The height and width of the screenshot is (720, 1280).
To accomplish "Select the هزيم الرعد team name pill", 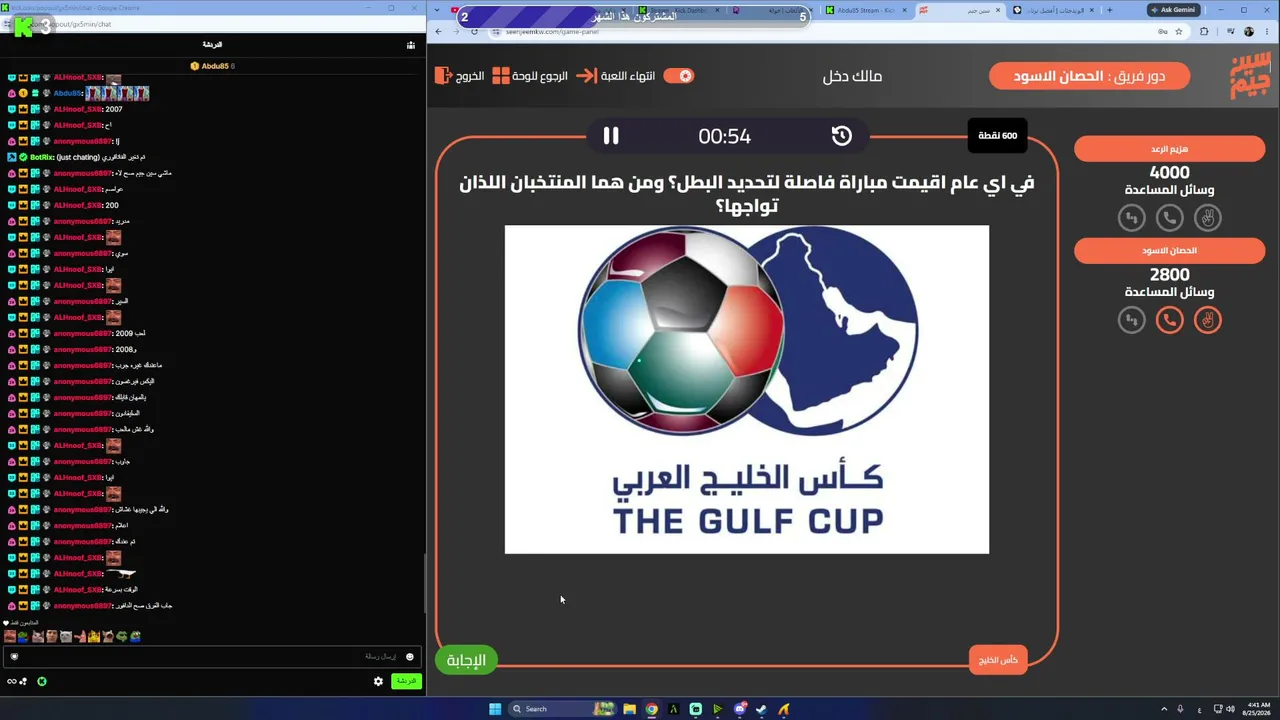I will [x=1170, y=149].
